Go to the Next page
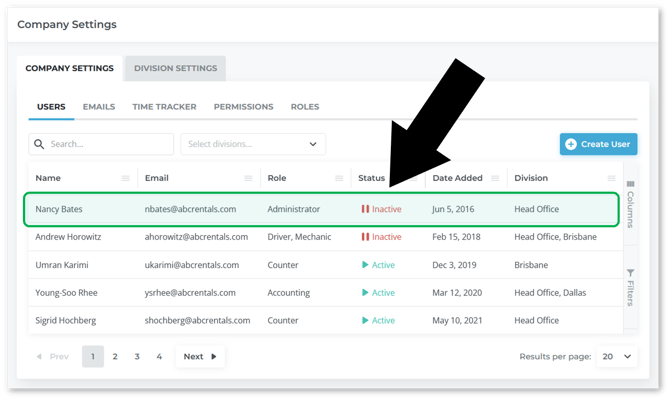Image resolution: width=670 pixels, height=400 pixels. coord(200,356)
